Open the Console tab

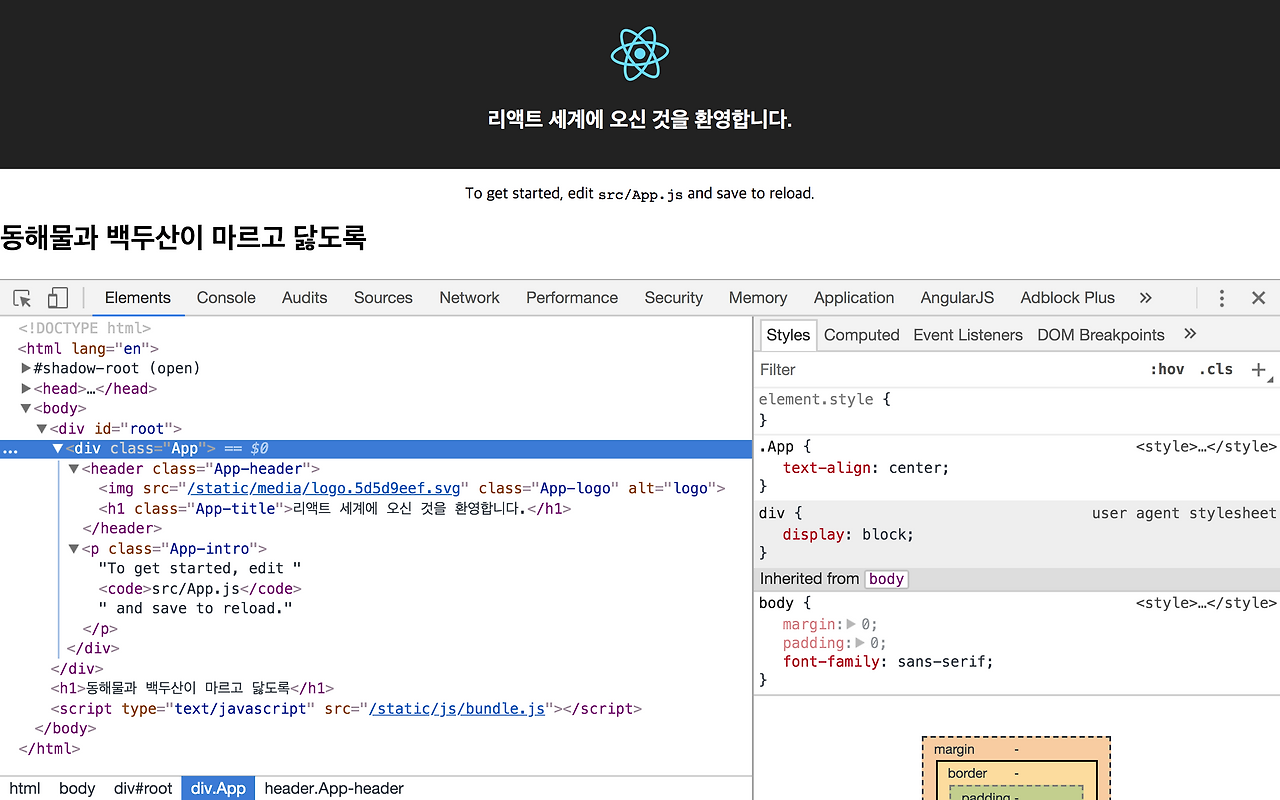226,298
